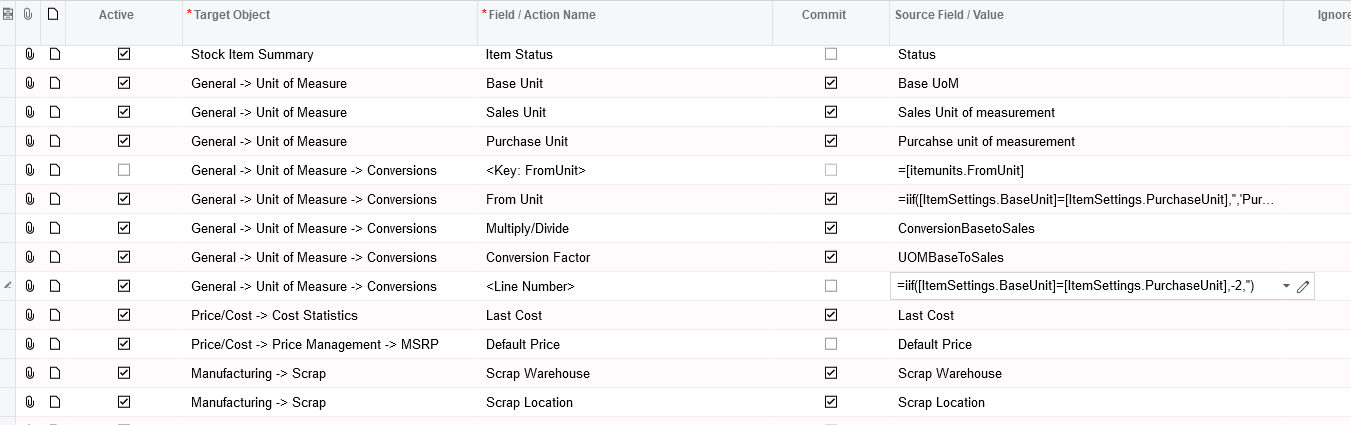Image resolution: width=1351 pixels, height=425 pixels.
Task: Click the Line Number formula input field
Action: tap(1080, 287)
